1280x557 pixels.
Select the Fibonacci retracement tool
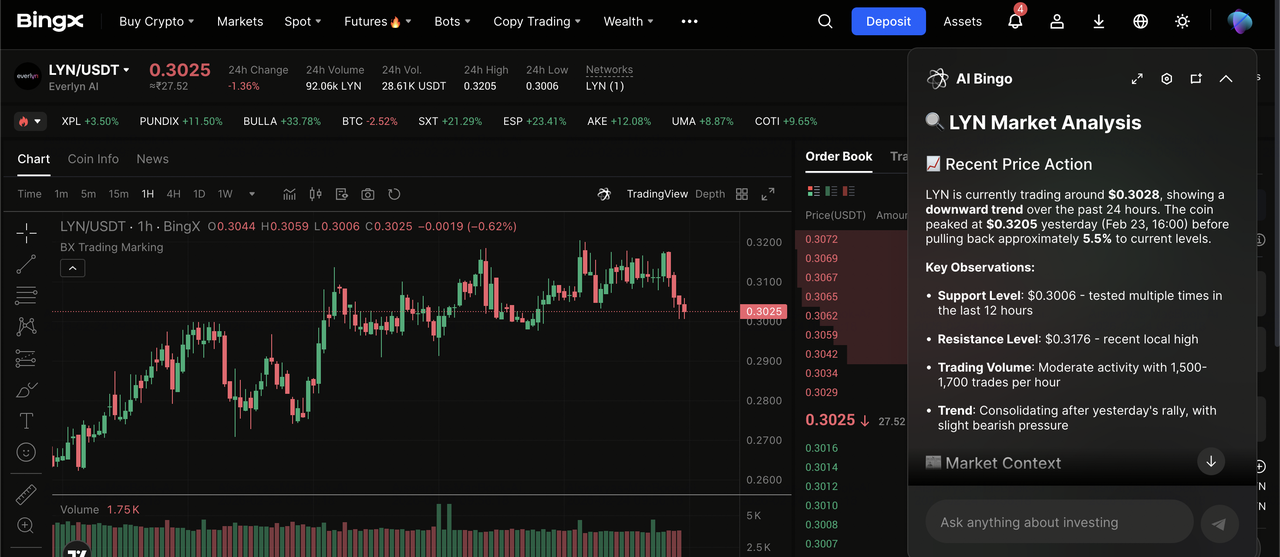pyautogui.click(x=26, y=295)
